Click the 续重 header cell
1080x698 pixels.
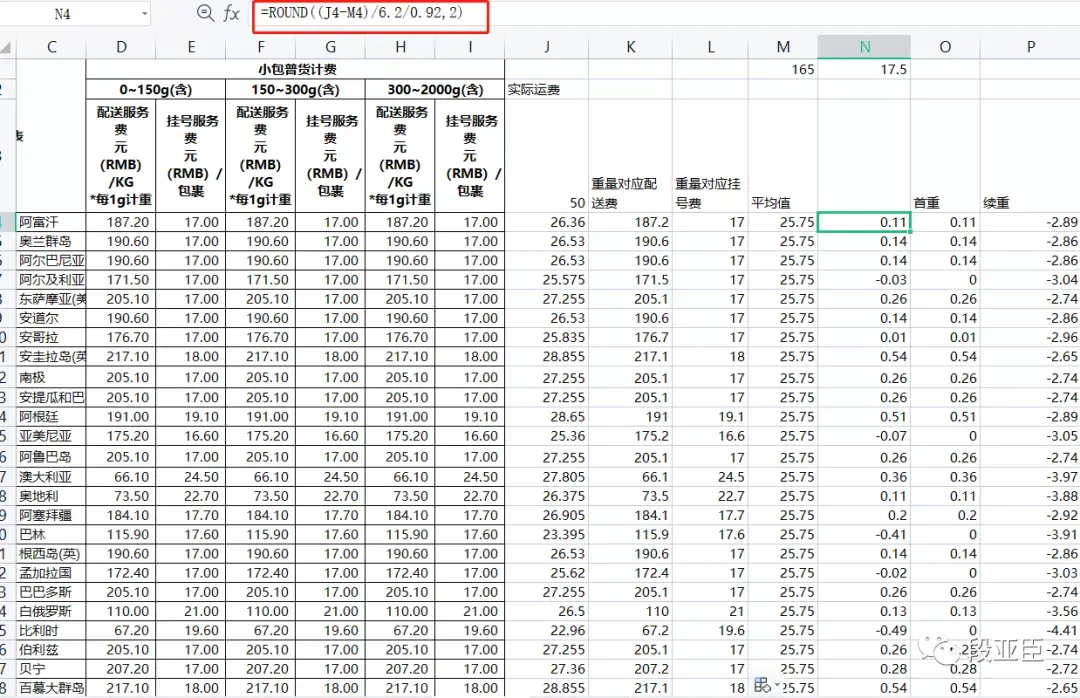click(x=1030, y=156)
